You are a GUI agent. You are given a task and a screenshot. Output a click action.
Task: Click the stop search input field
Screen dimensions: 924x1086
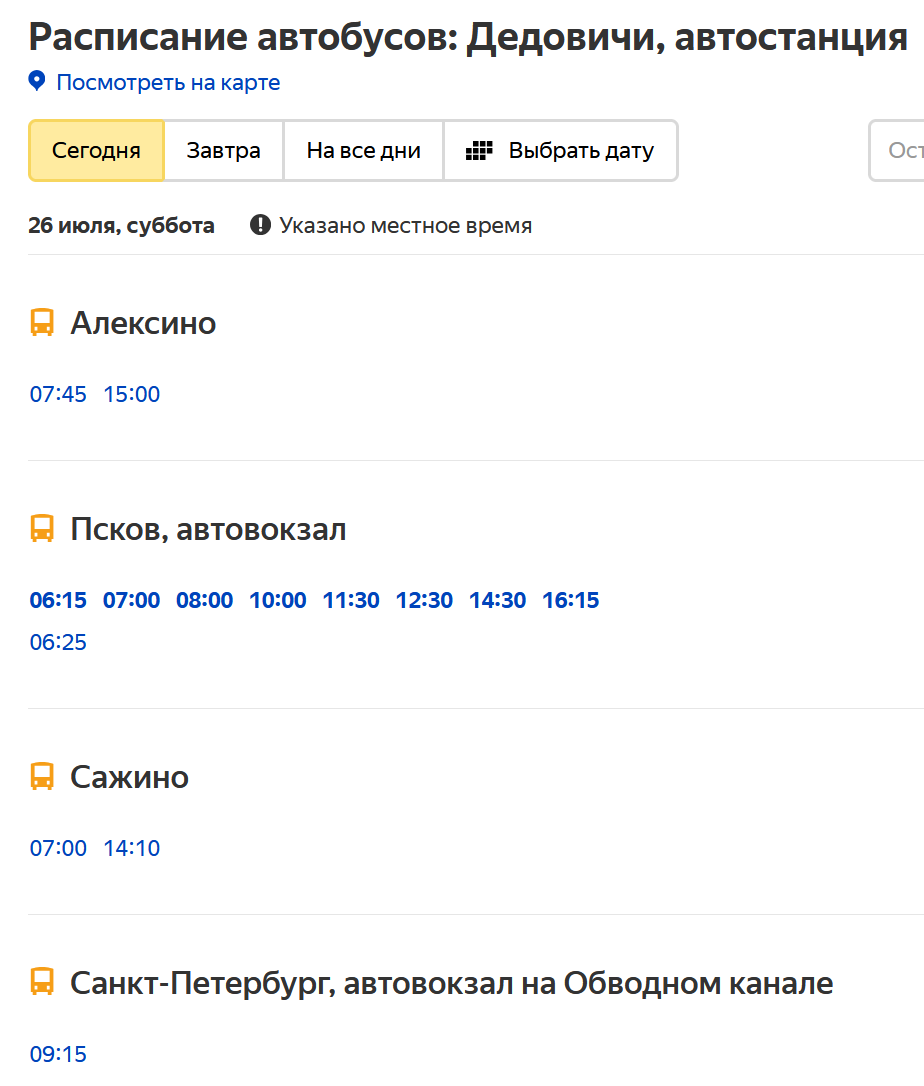900,151
